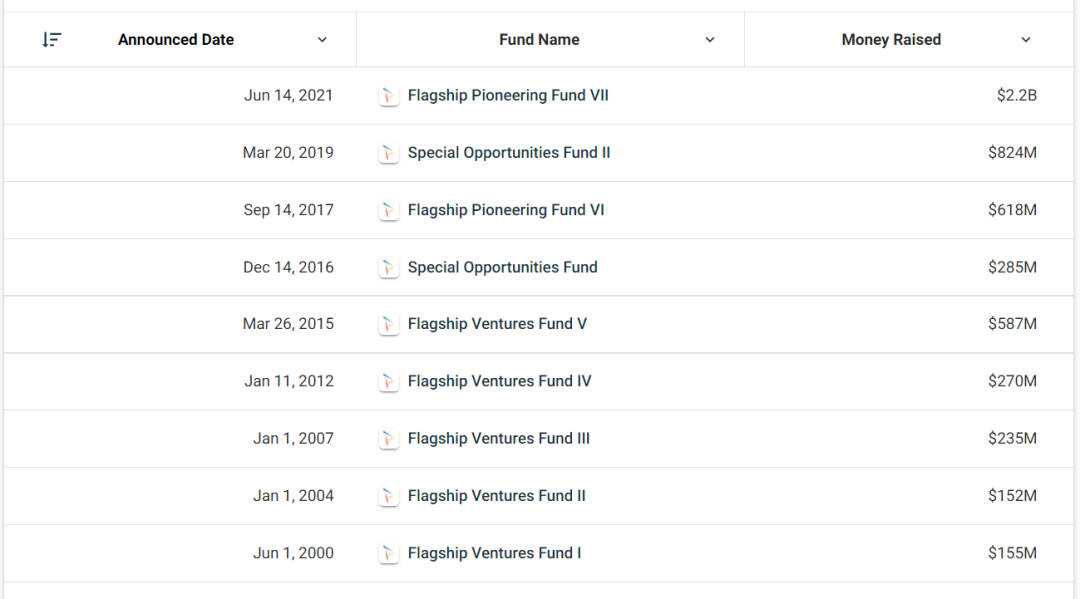Click the logo icon for Flagship Ventures Fund I

(x=388, y=553)
